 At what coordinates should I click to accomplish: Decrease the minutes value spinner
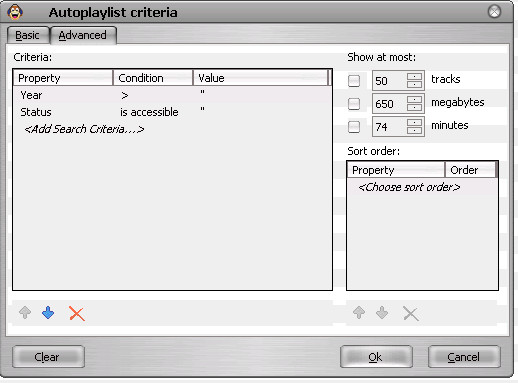pyautogui.click(x=414, y=130)
